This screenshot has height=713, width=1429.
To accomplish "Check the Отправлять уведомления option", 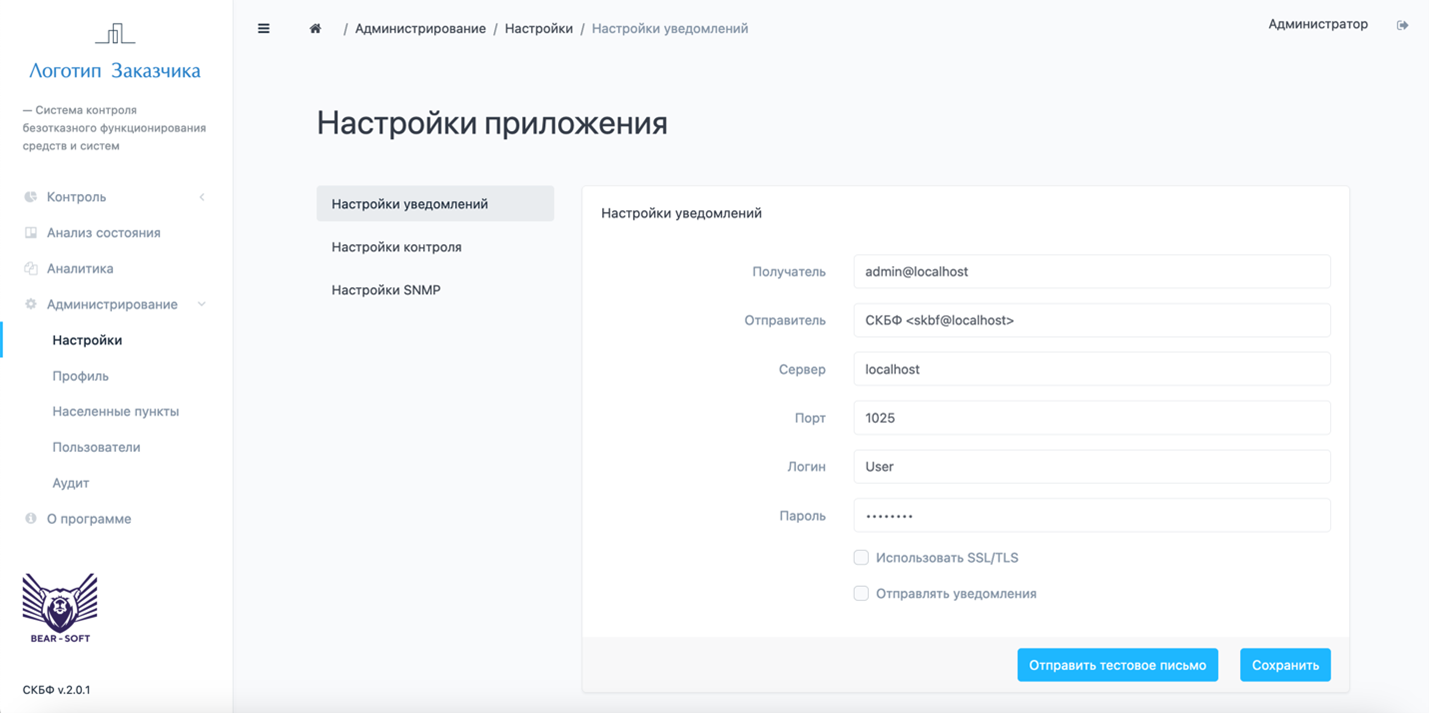I will click(x=861, y=593).
